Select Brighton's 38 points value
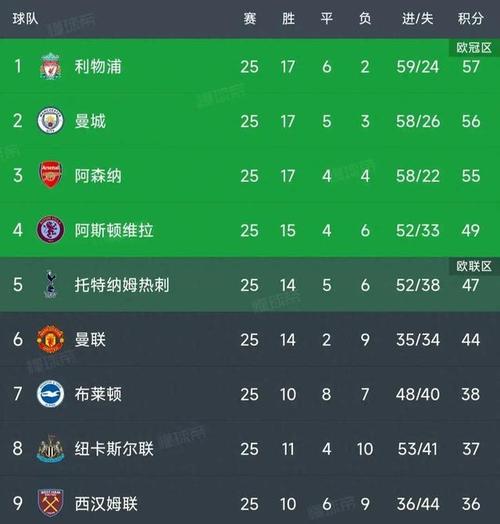 (471, 394)
